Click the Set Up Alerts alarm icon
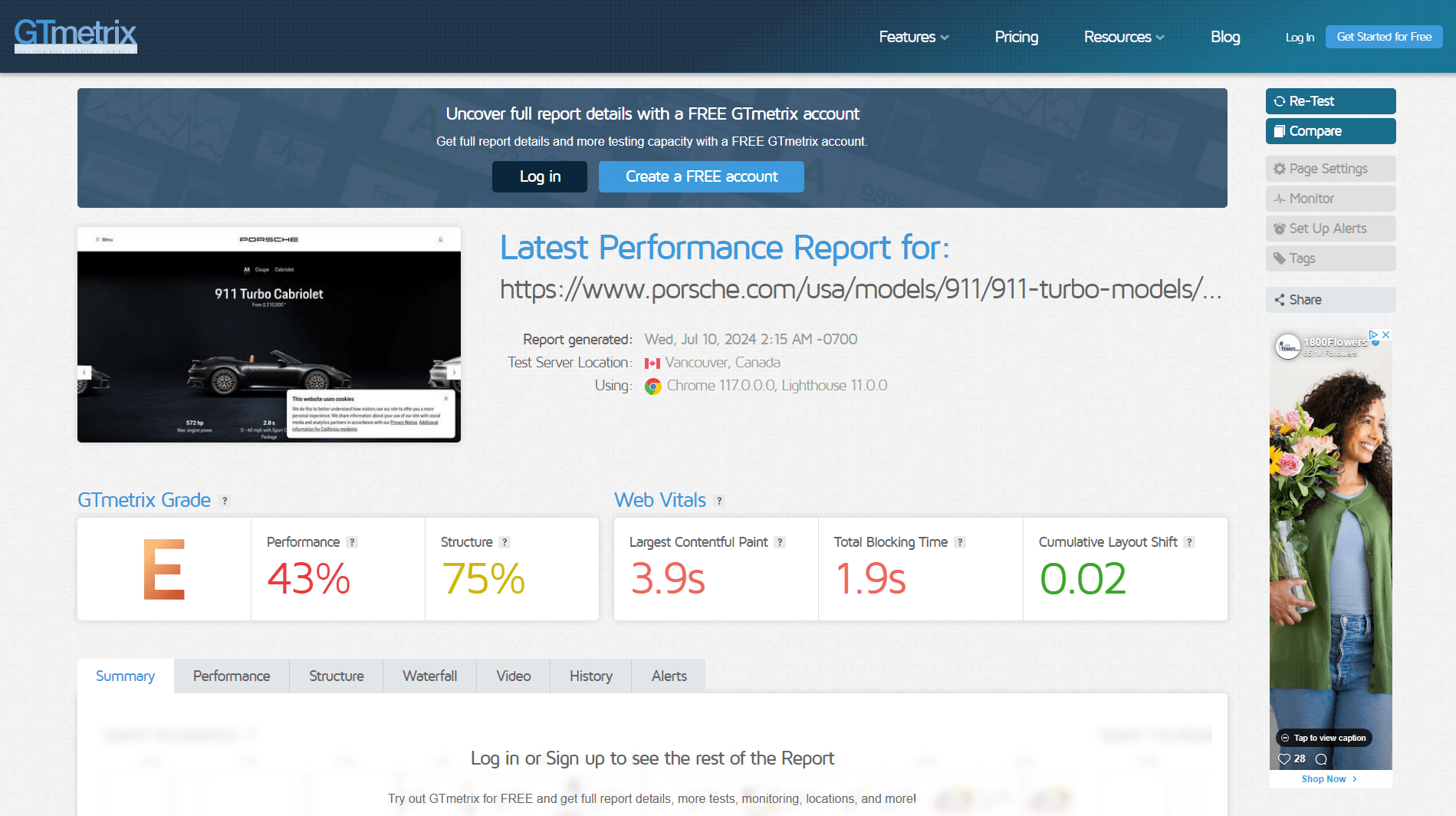 [1279, 229]
